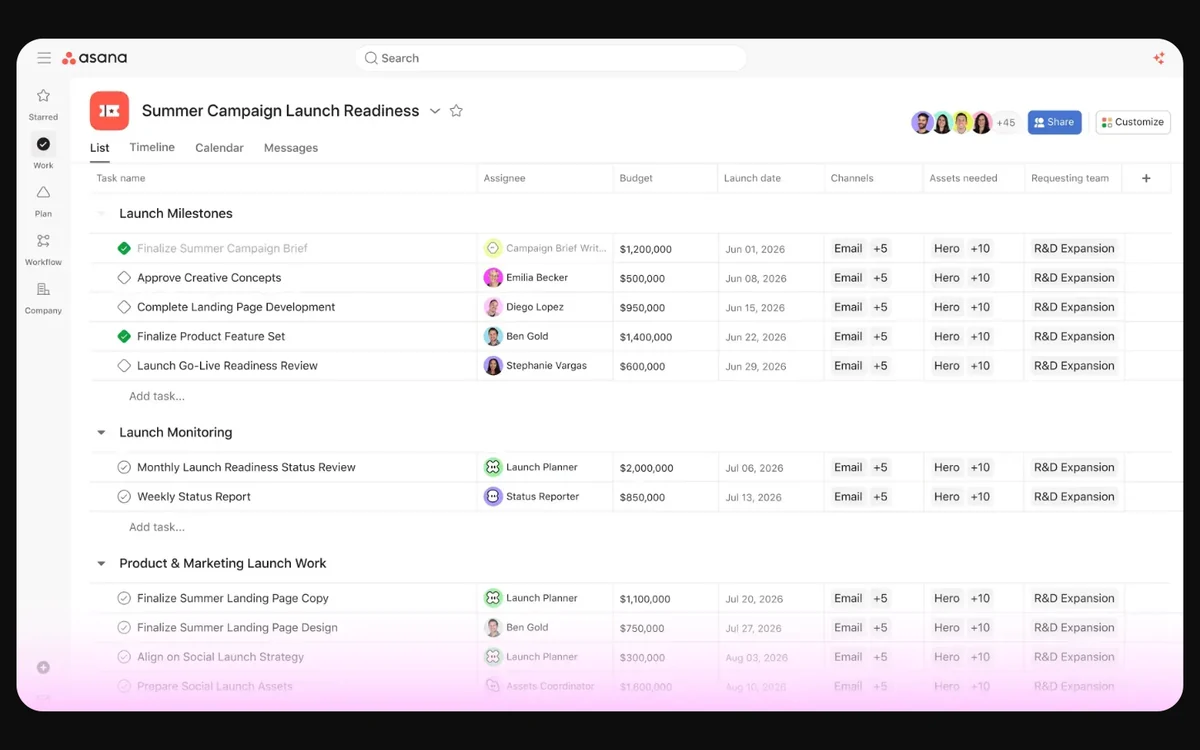Mark Monthly Launch Readiness Status Review complete

point(124,467)
